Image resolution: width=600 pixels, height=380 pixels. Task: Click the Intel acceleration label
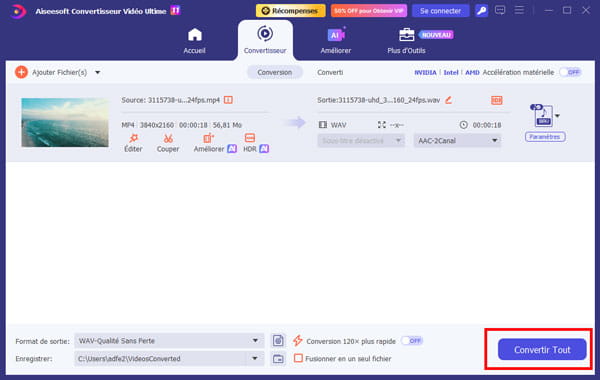click(x=451, y=72)
